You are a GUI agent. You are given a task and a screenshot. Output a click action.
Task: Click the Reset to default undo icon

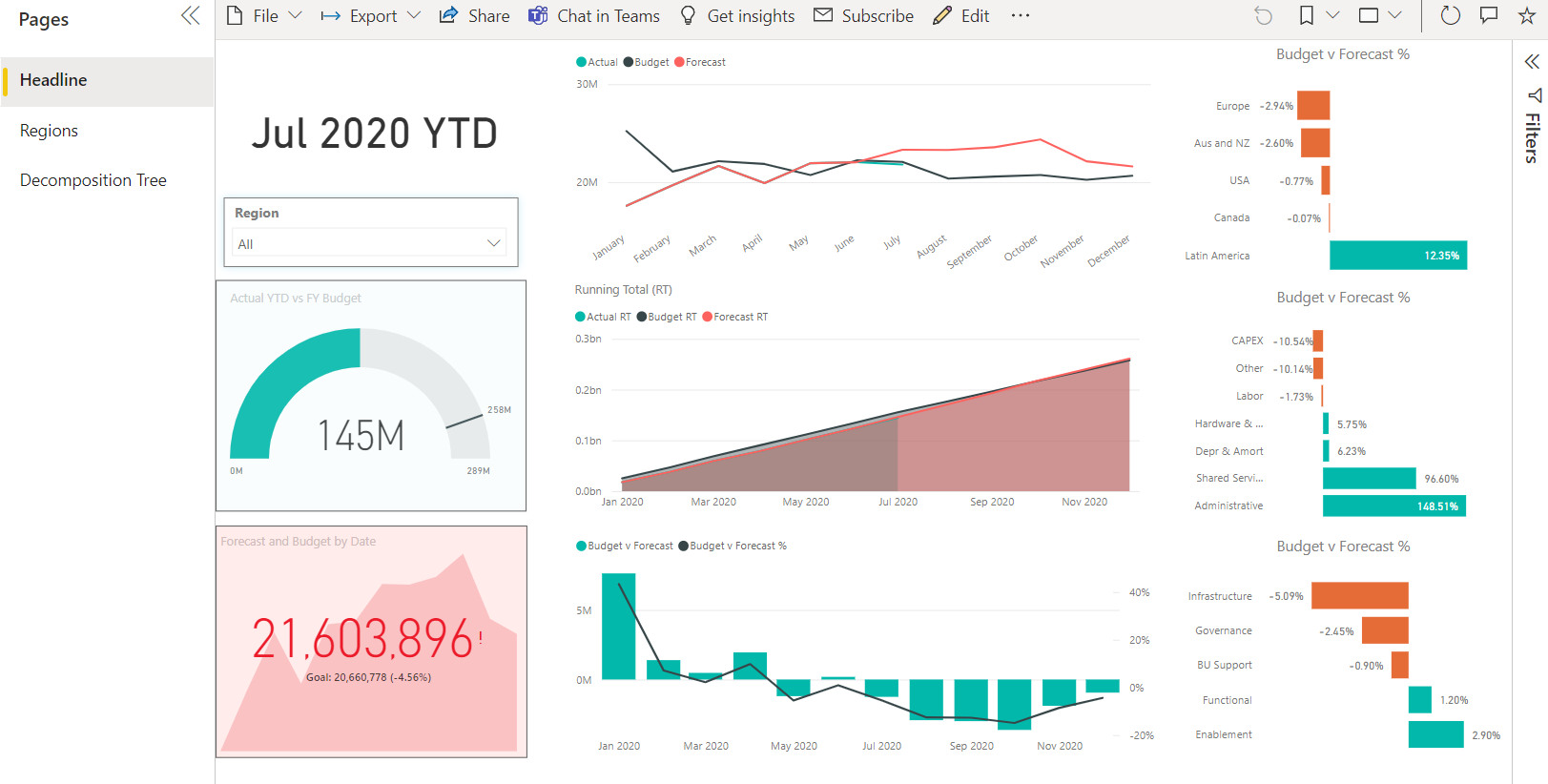[x=1263, y=16]
